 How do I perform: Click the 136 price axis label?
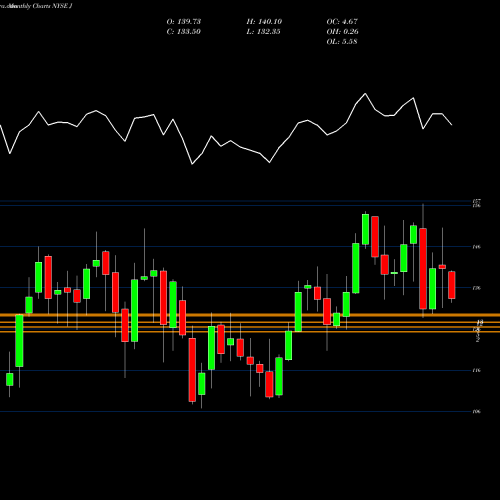(x=477, y=288)
